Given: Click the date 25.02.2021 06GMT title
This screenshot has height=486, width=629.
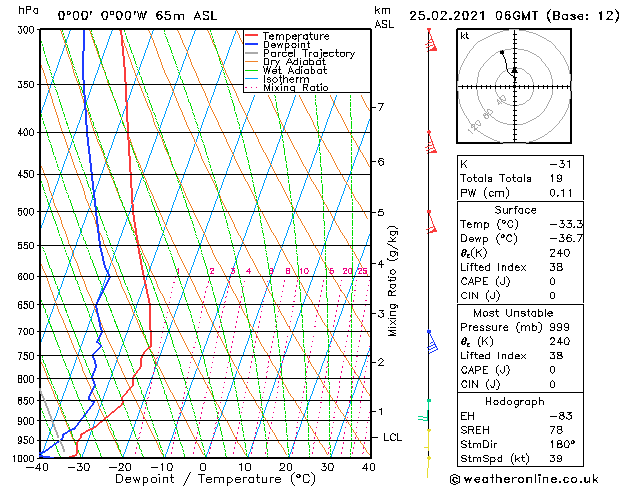Looking at the screenshot, I should pyautogui.click(x=473, y=16).
